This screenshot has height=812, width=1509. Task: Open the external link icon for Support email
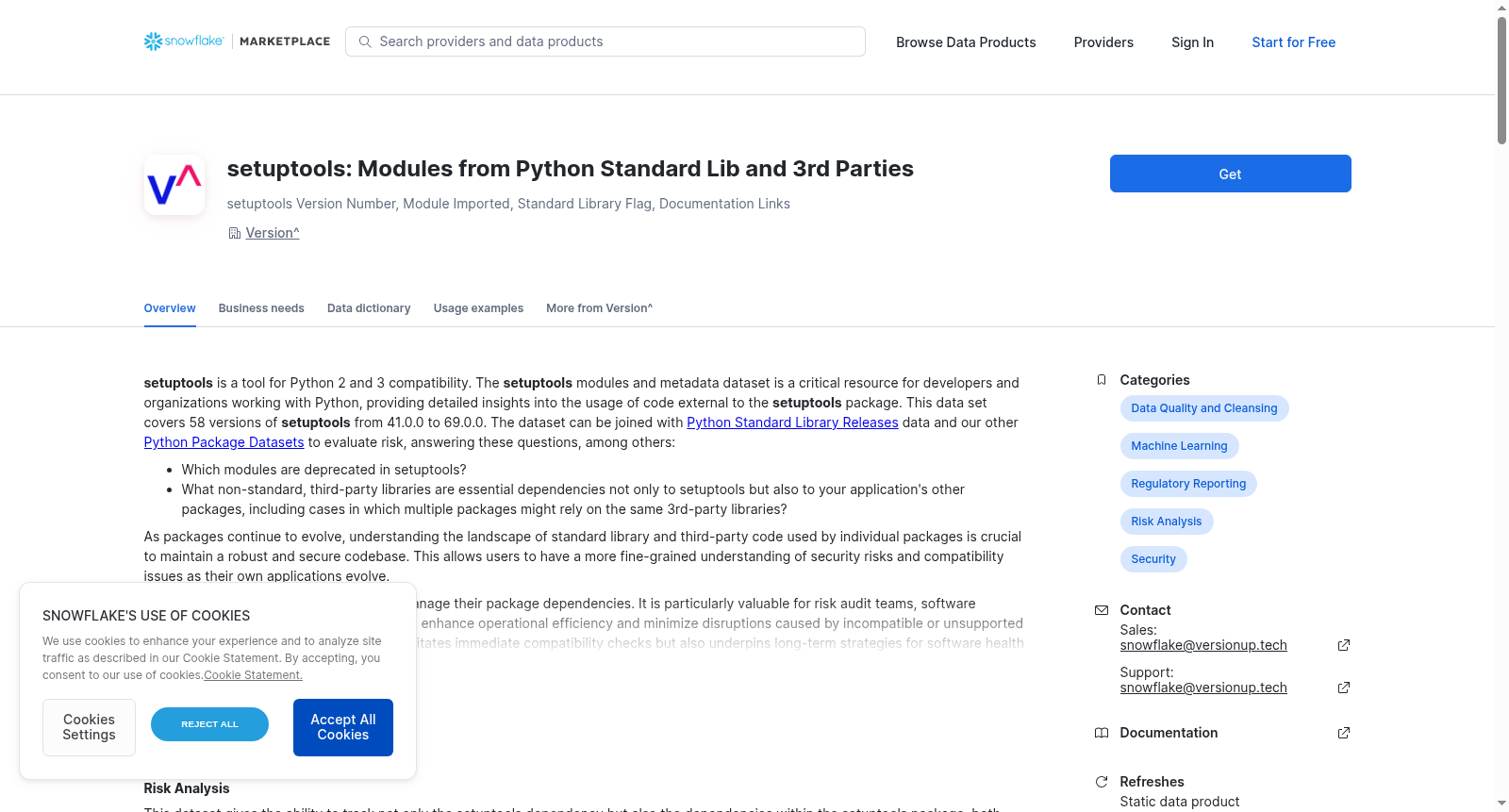point(1344,688)
